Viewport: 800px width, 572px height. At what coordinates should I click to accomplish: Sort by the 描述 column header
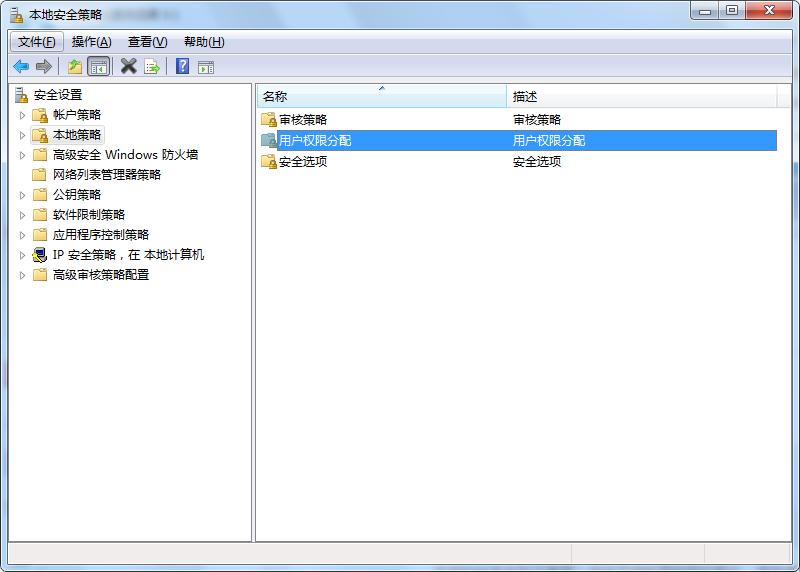pyautogui.click(x=642, y=96)
